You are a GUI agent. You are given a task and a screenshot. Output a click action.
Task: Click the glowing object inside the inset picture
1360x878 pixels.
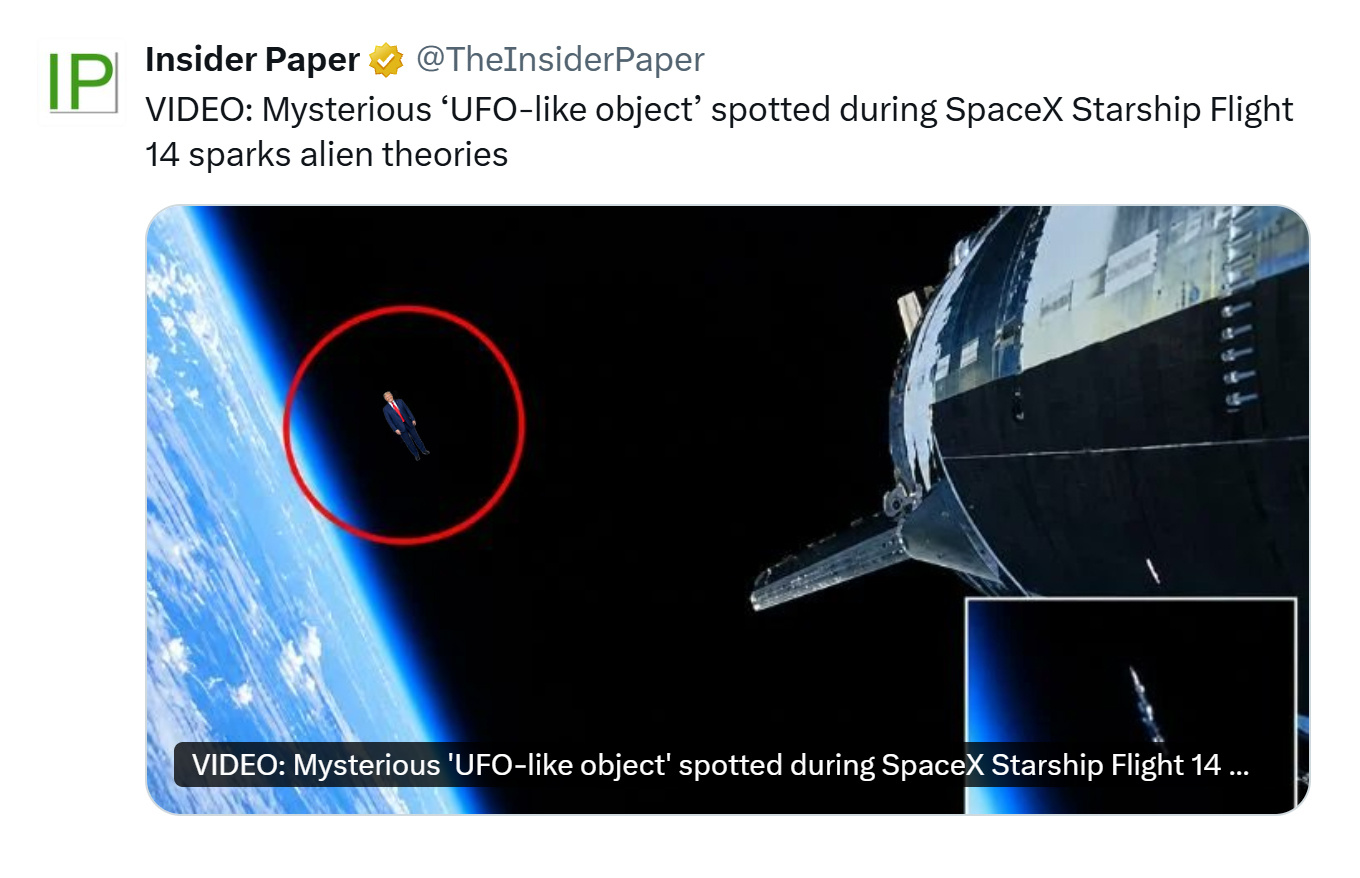pos(1143,700)
